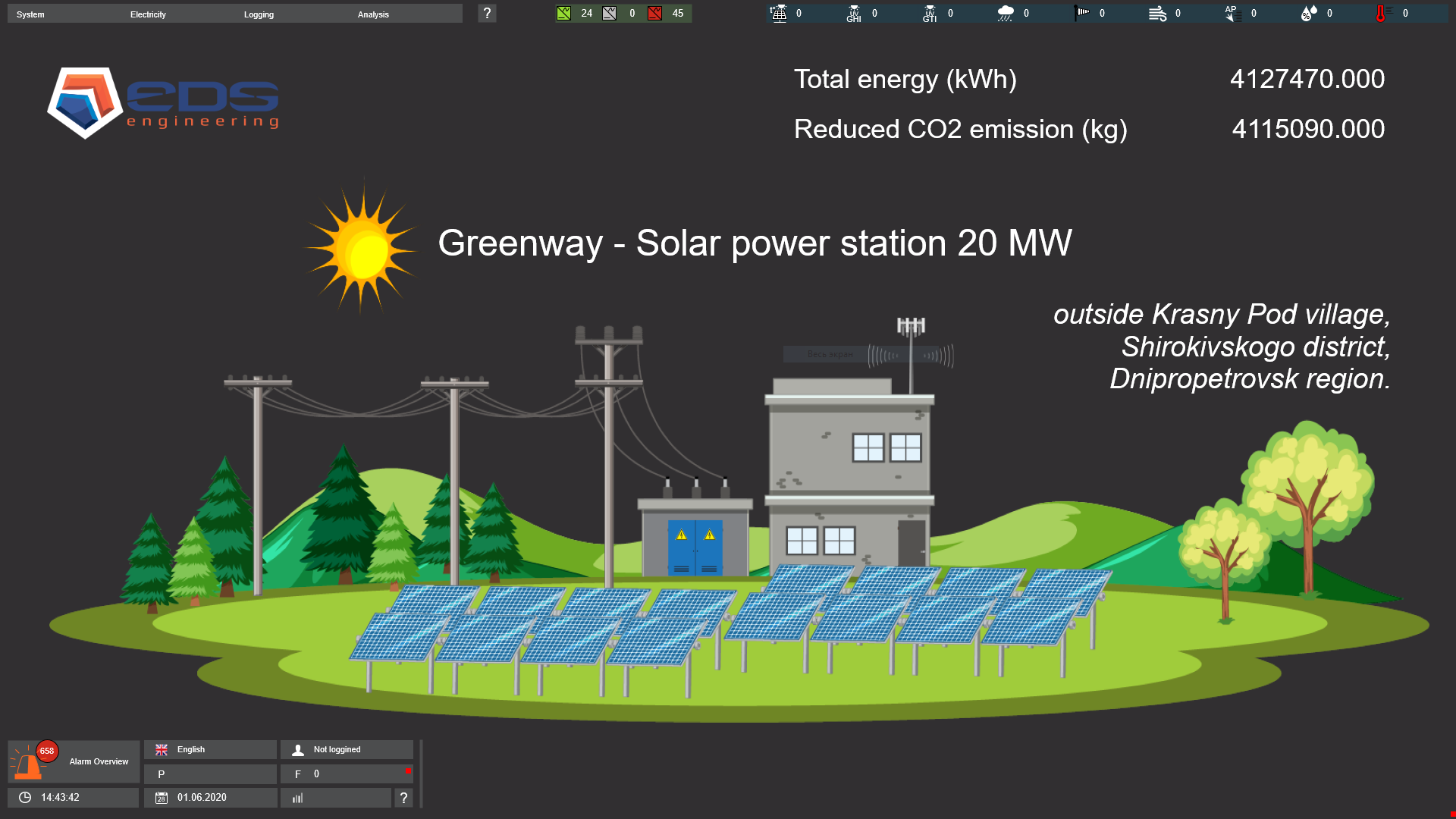Open the Logging menu
Image resolution: width=1456 pixels, height=819 pixels.
259,14
